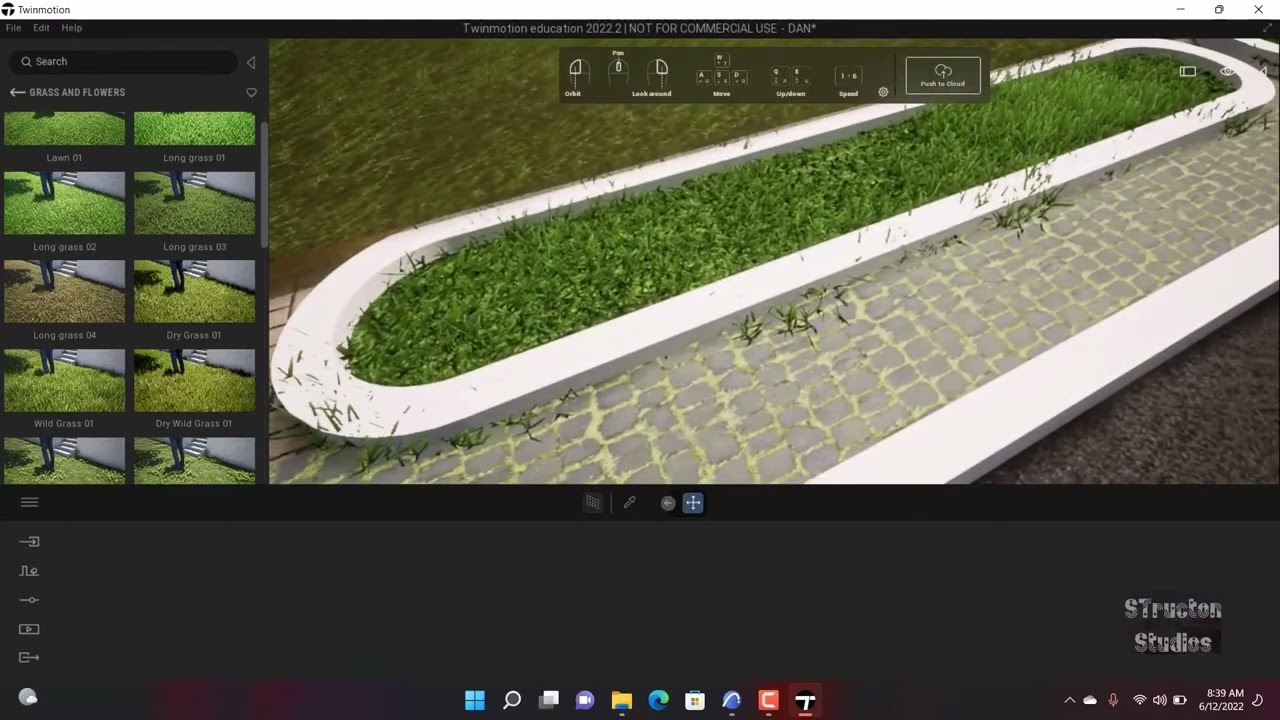The width and height of the screenshot is (1280, 720).
Task: Click the microphone tray icon
Action: coord(1113,700)
